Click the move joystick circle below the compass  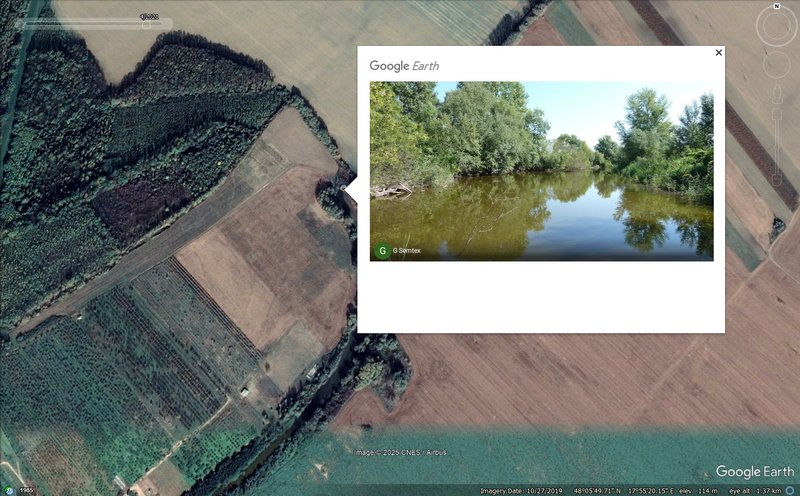[x=777, y=65]
